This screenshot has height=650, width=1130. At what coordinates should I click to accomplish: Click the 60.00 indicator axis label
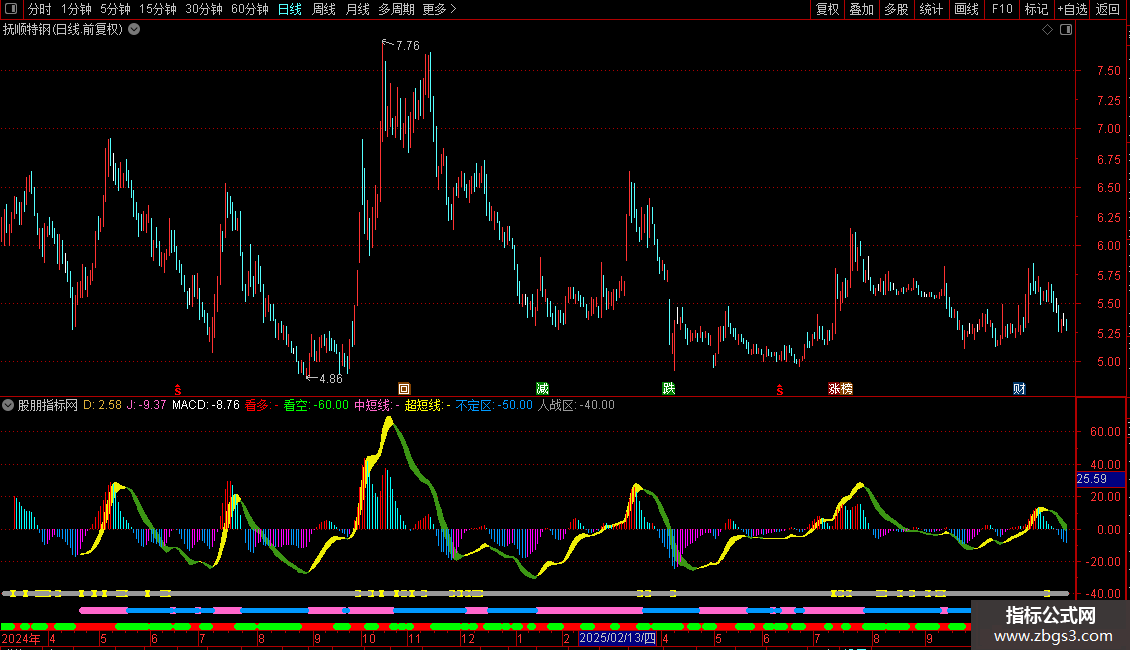coord(1105,432)
